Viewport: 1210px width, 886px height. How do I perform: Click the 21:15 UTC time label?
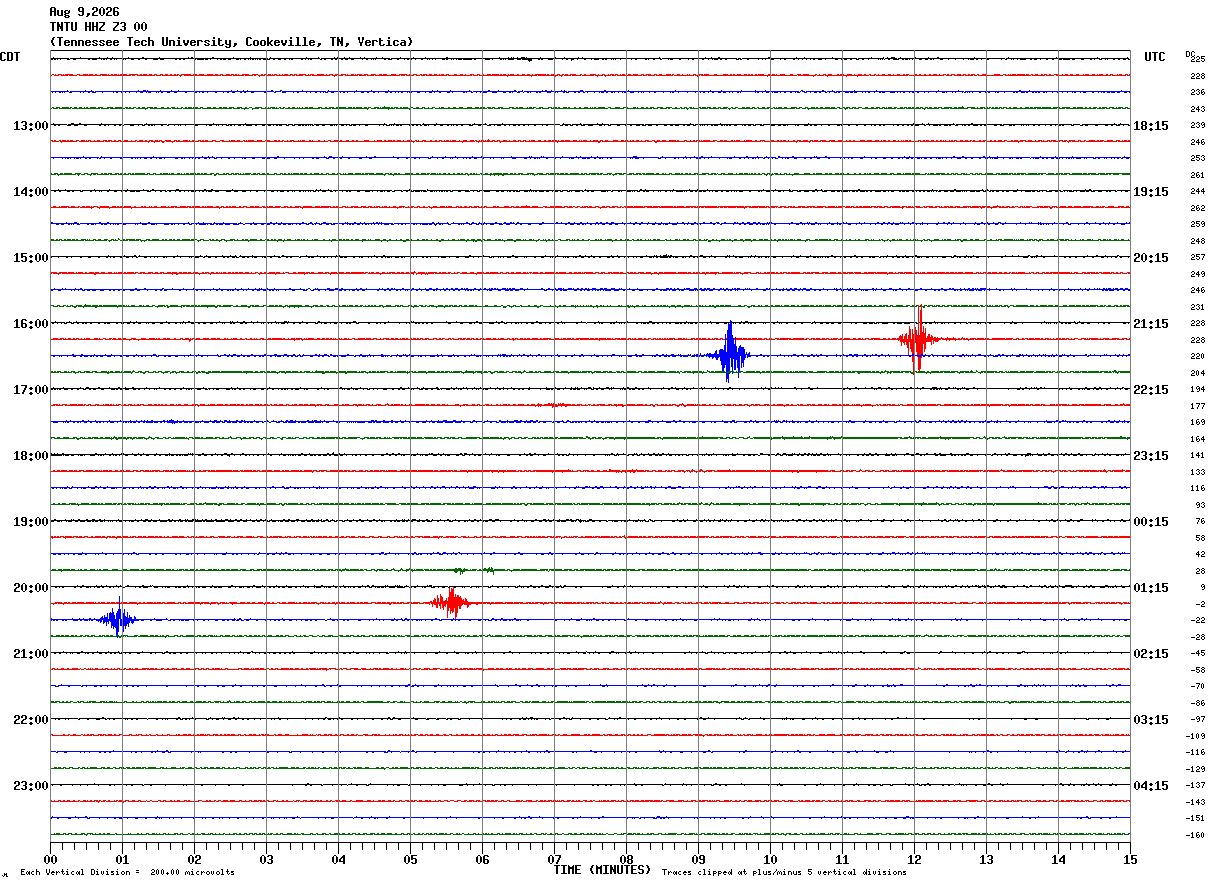(1151, 323)
